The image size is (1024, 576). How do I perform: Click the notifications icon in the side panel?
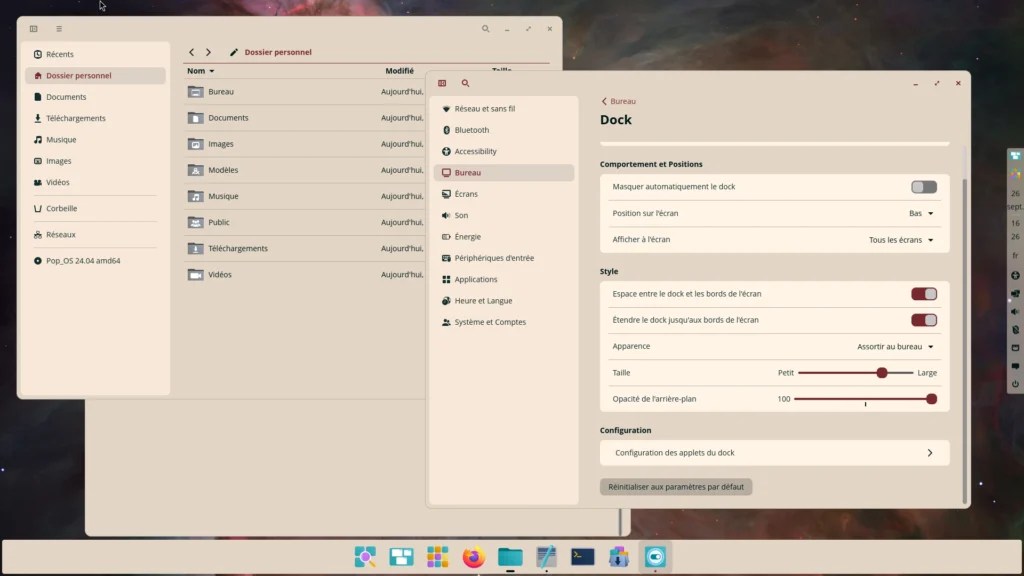(x=1015, y=366)
